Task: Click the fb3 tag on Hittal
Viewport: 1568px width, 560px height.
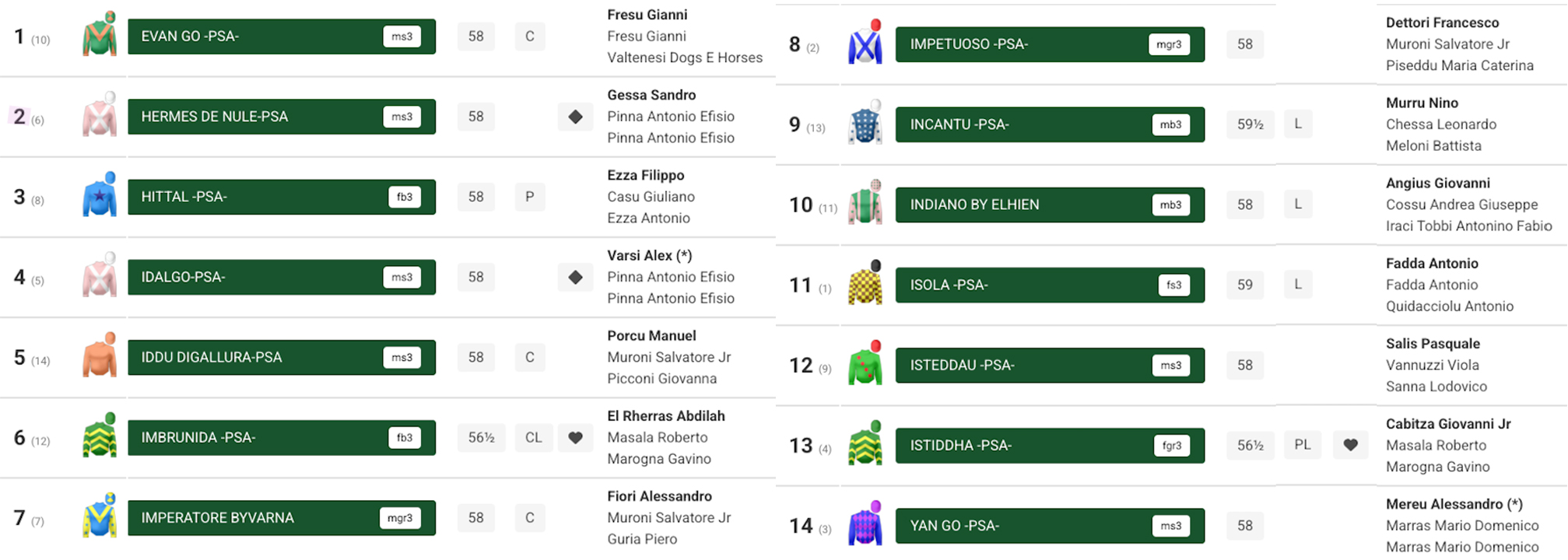Action: point(404,197)
